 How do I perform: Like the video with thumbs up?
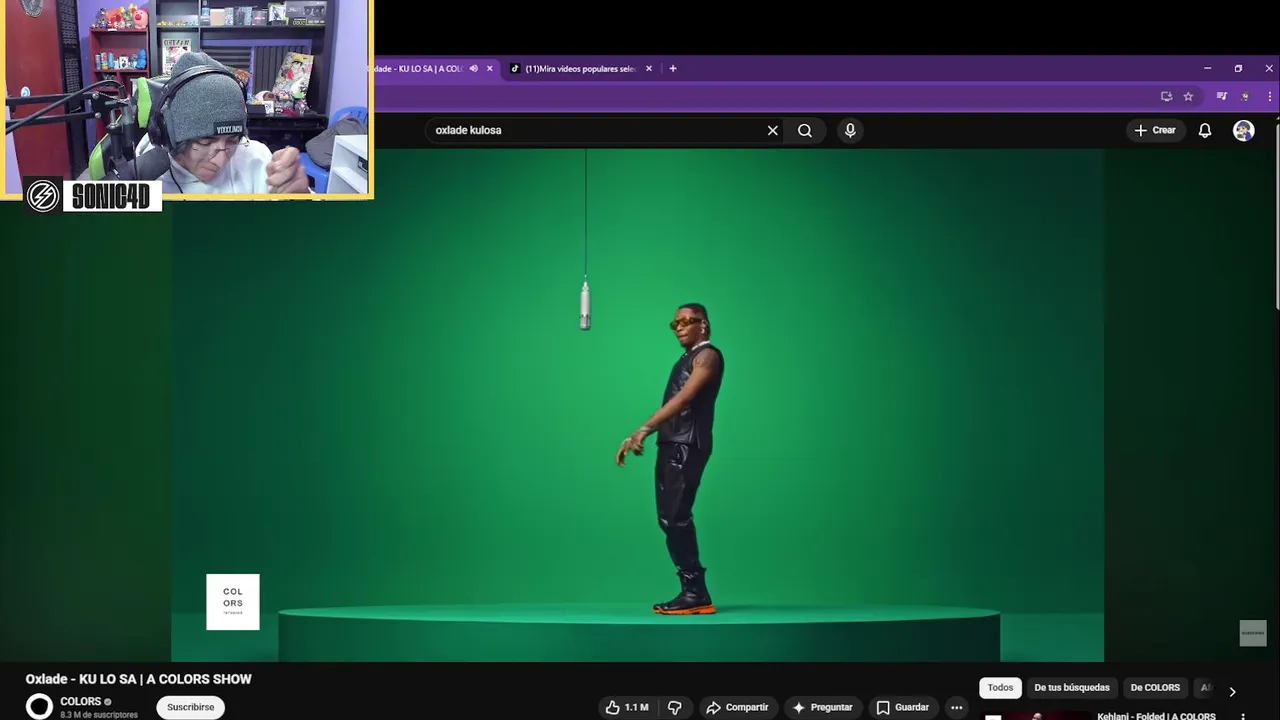click(x=626, y=707)
